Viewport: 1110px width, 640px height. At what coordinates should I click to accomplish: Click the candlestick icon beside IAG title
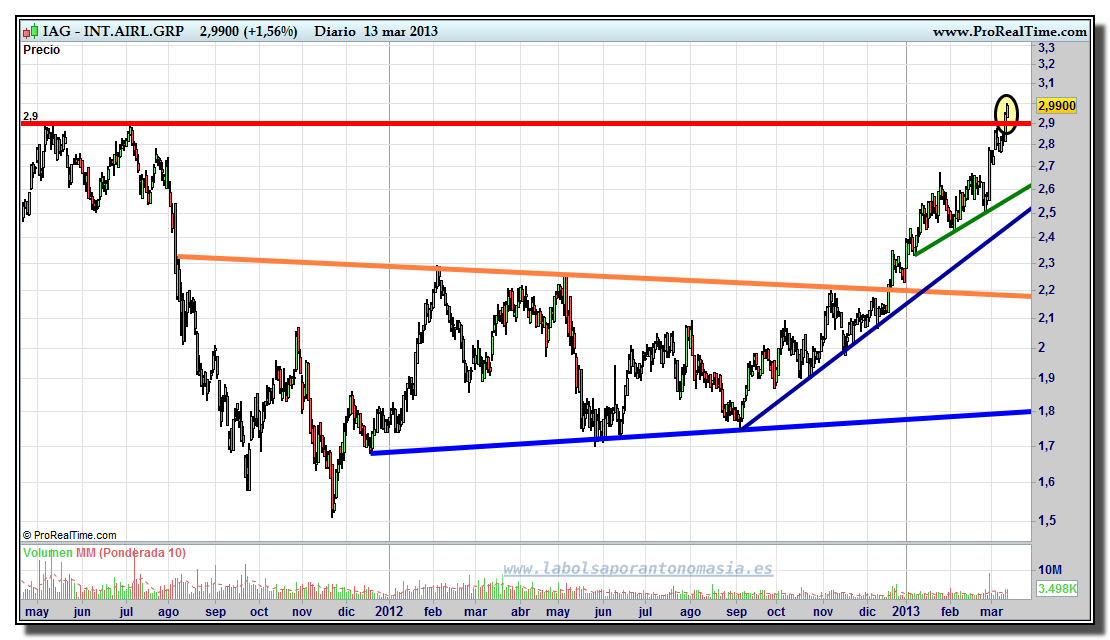pyautogui.click(x=29, y=31)
